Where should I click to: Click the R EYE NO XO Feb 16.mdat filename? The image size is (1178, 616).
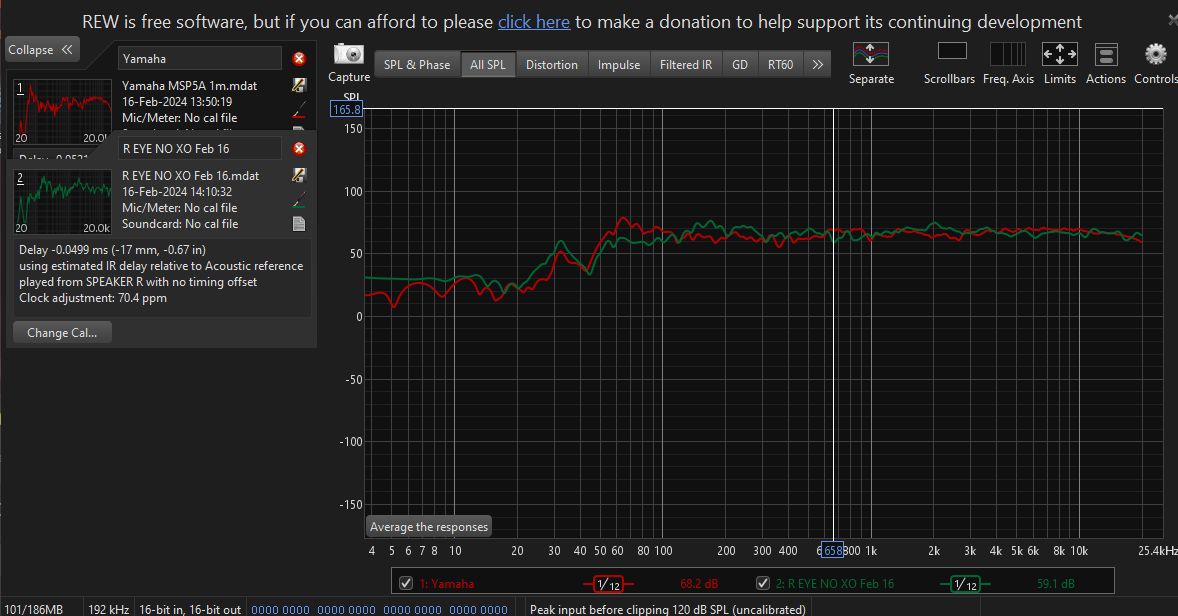pyautogui.click(x=191, y=176)
